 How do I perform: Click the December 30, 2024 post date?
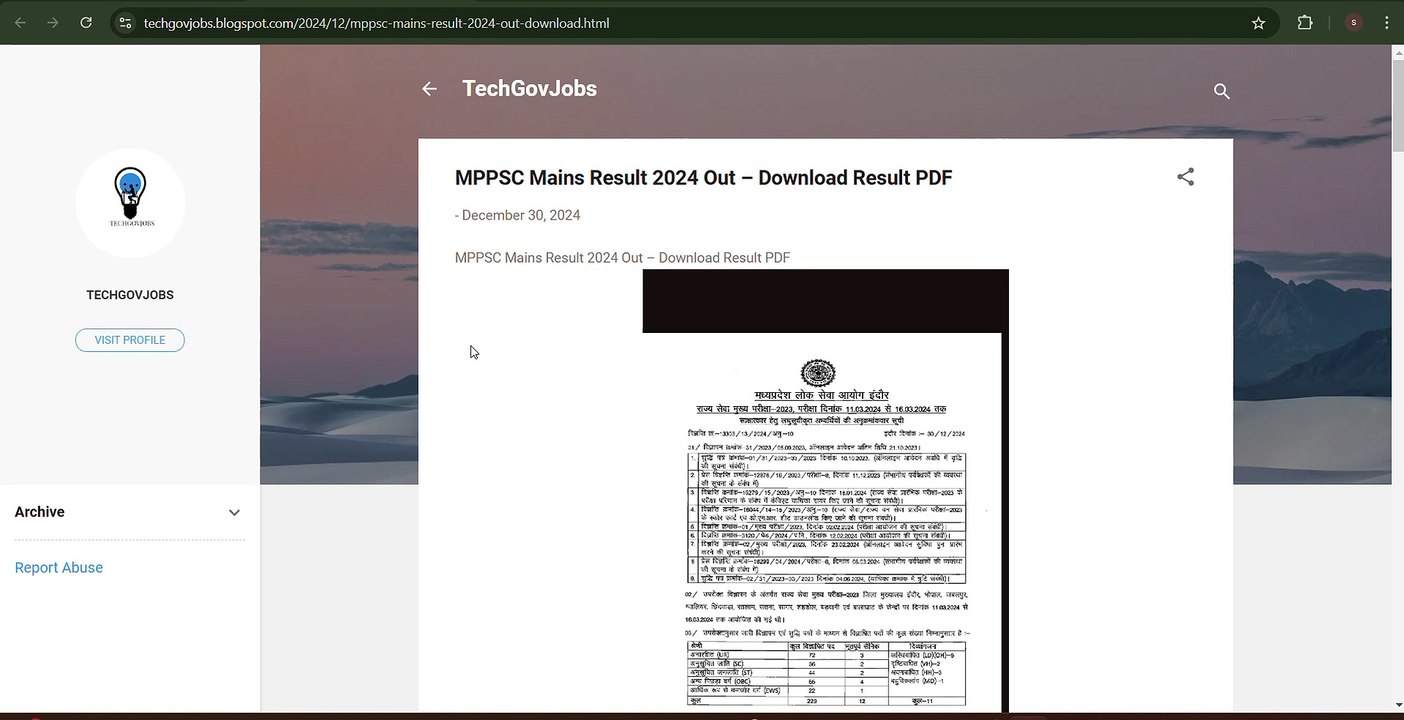(x=521, y=215)
